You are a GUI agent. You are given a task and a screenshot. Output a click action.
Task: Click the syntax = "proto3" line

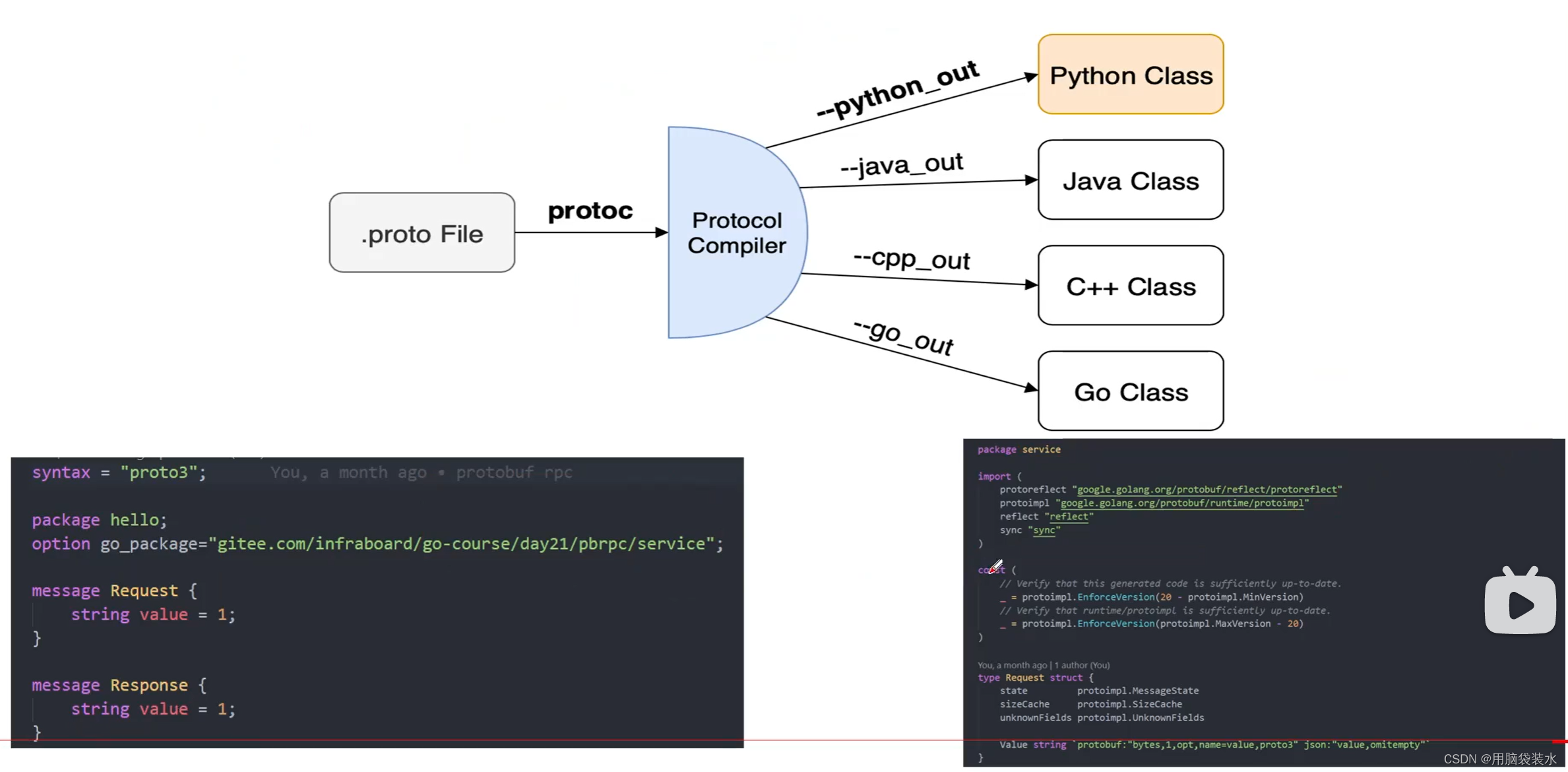coord(119,472)
